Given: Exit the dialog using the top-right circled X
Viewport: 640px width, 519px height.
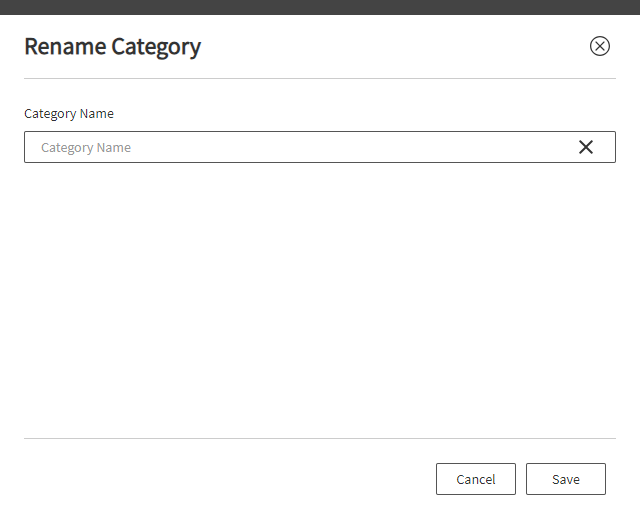Looking at the screenshot, I should 600,46.
